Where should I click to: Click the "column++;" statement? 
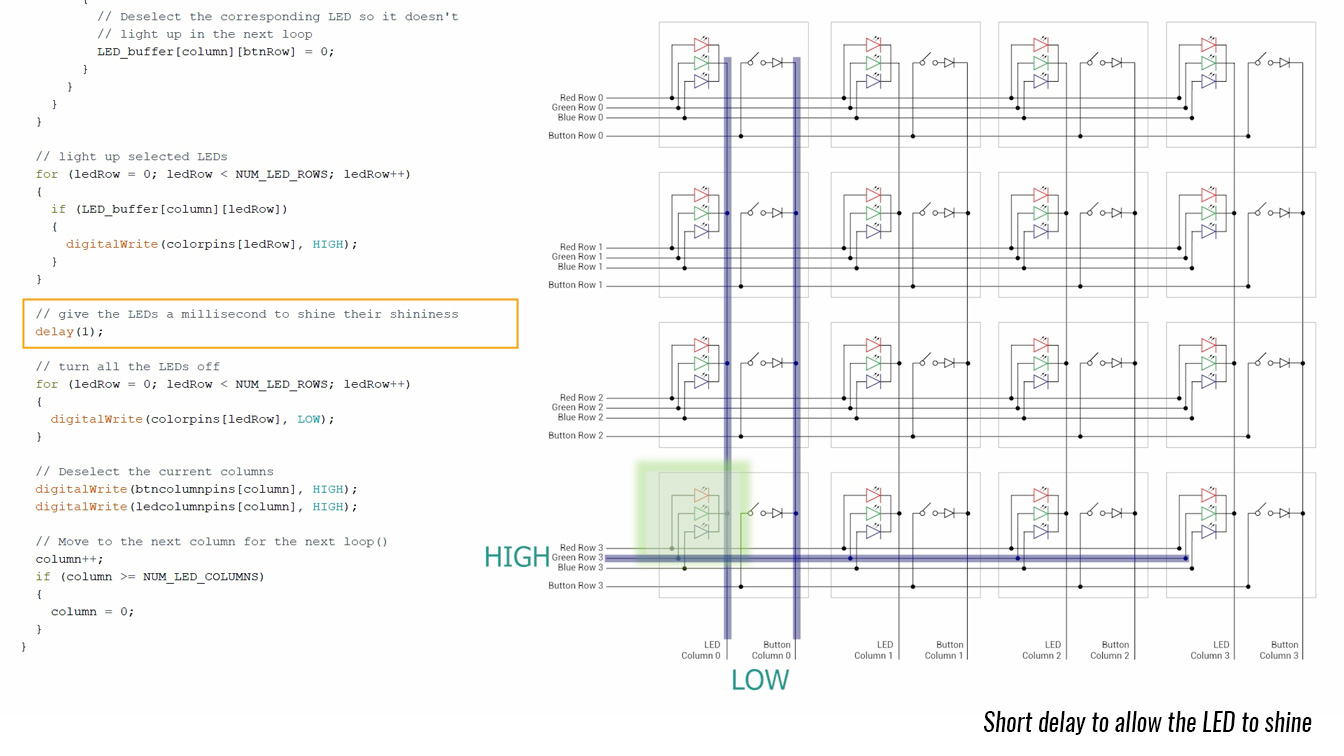click(x=70, y=559)
